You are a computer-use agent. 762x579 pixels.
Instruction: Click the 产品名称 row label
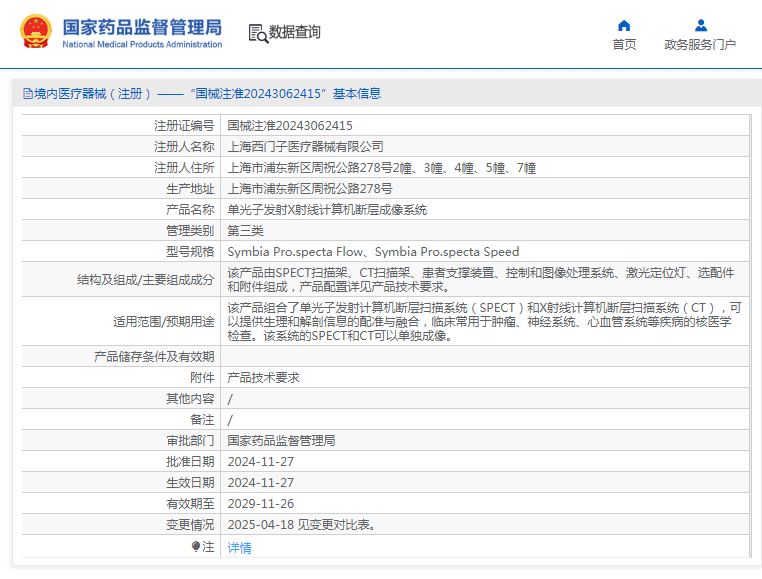[x=190, y=210]
